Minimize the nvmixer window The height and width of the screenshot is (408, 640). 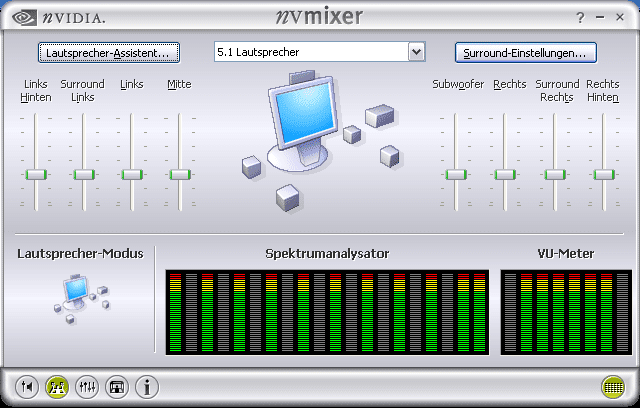[600, 18]
